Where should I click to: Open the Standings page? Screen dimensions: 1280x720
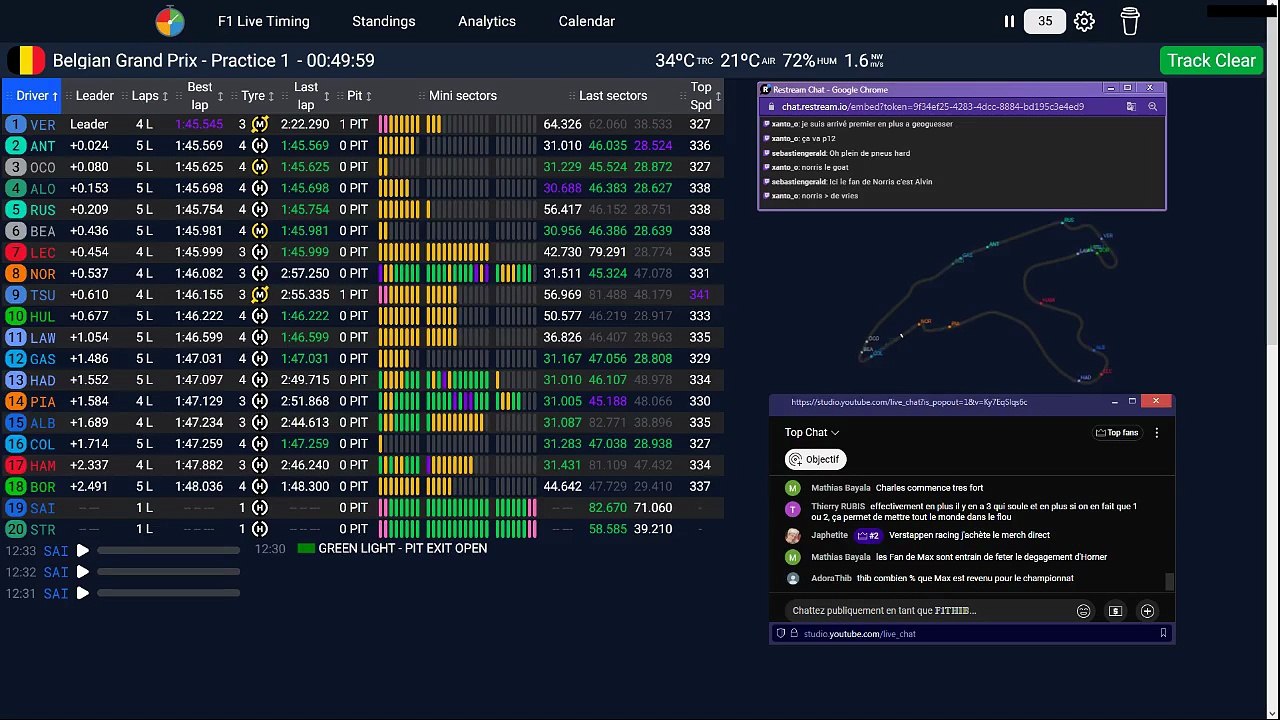tap(384, 21)
